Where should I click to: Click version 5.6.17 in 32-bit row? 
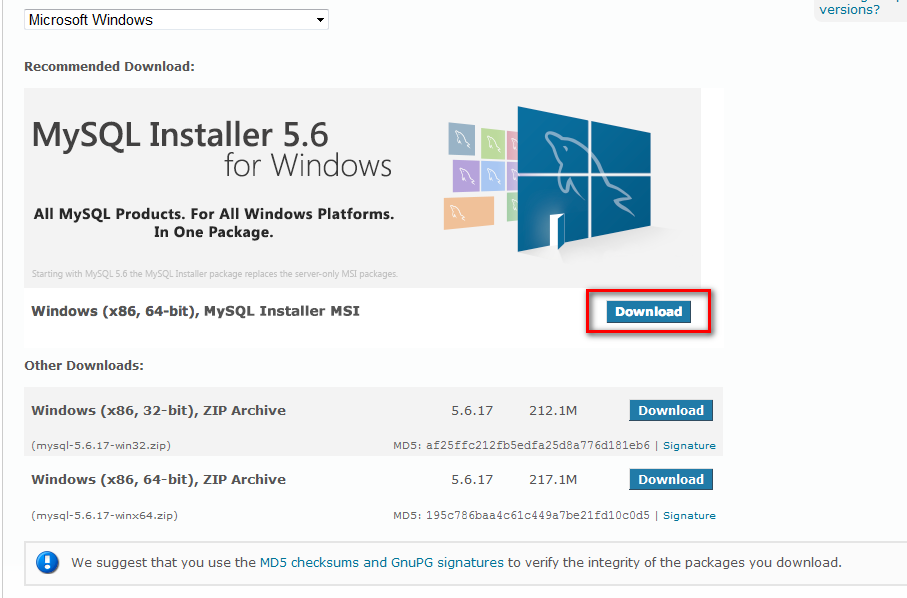pyautogui.click(x=472, y=411)
